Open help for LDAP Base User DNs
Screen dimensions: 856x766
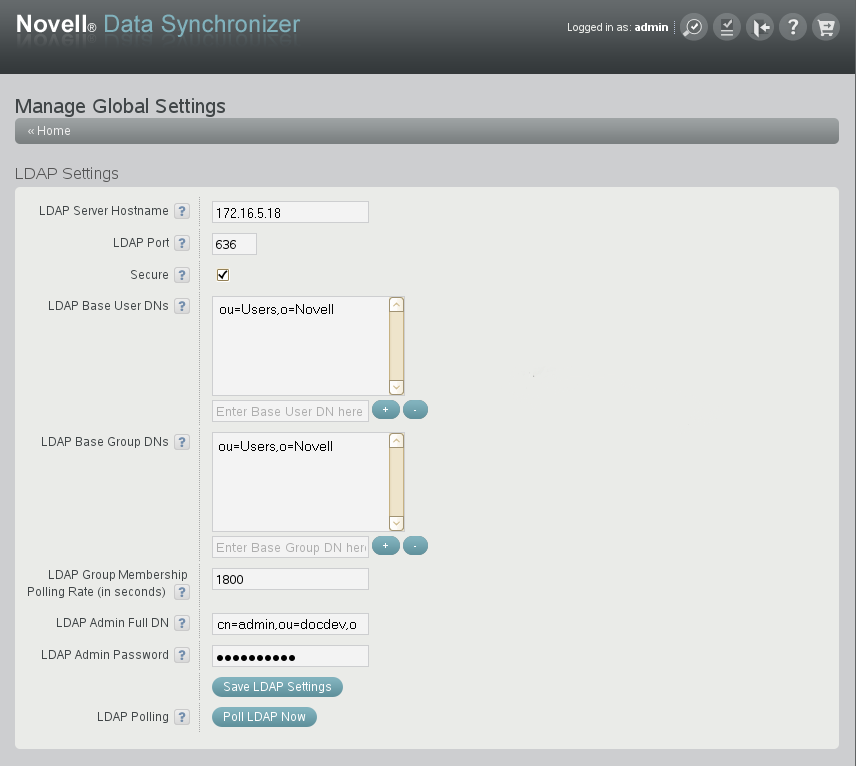[182, 306]
